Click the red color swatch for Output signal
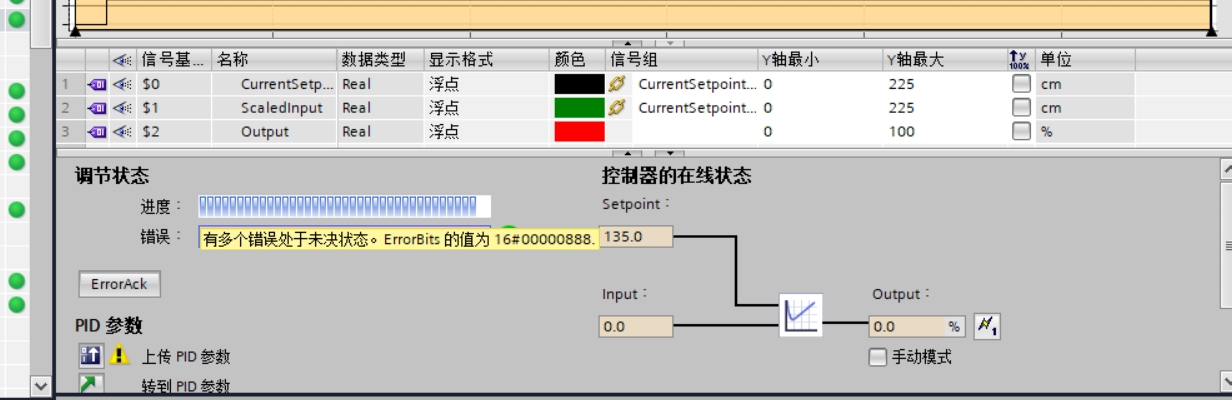1232x400 pixels. pos(579,132)
